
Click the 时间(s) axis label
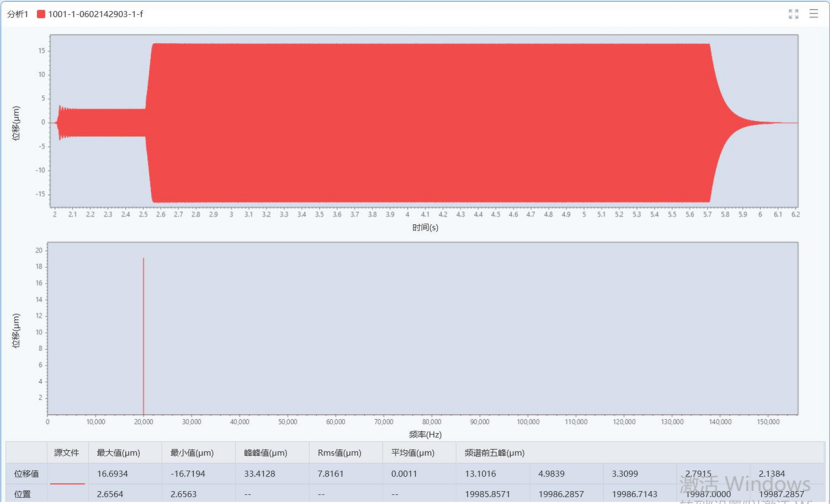click(x=425, y=228)
